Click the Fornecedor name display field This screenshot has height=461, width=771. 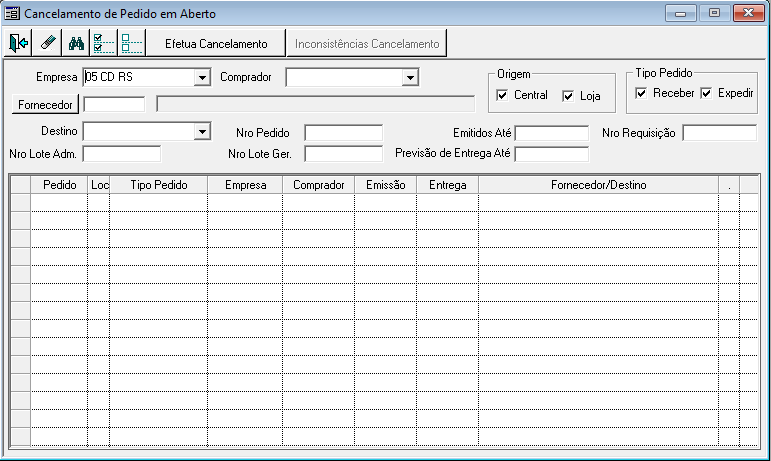[x=316, y=105]
